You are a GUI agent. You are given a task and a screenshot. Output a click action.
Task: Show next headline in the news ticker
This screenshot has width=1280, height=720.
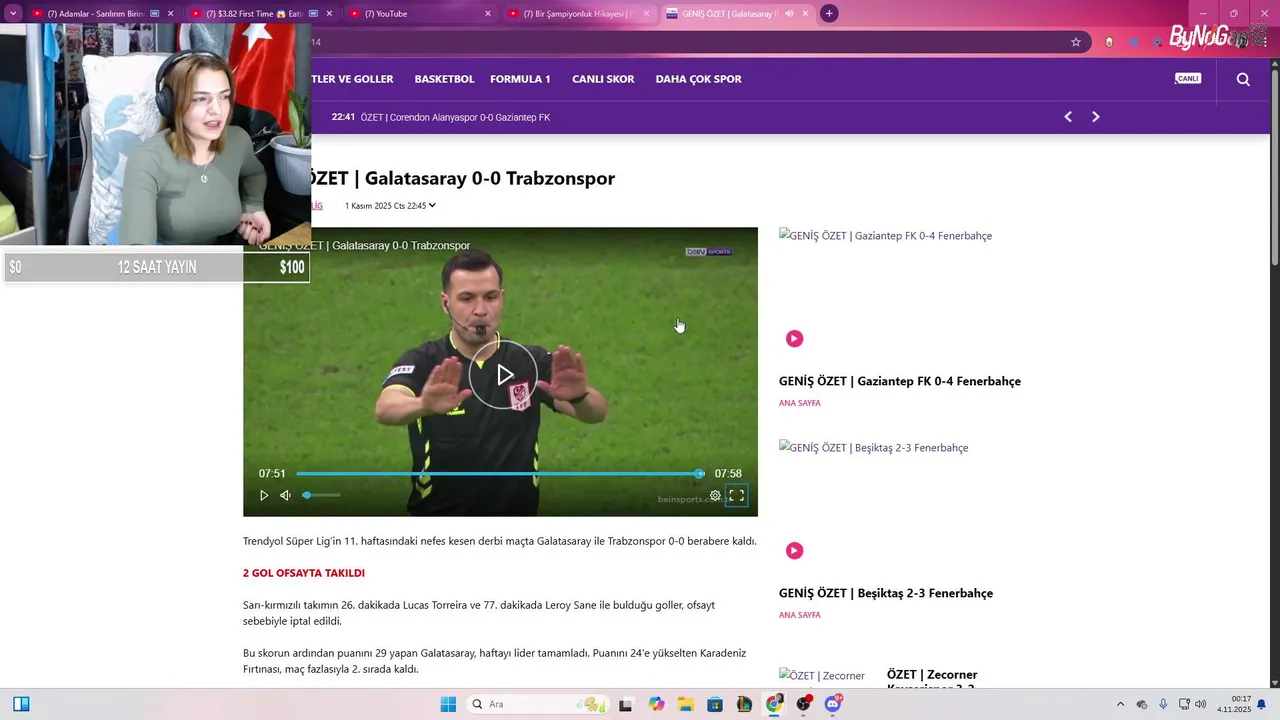coord(1096,117)
